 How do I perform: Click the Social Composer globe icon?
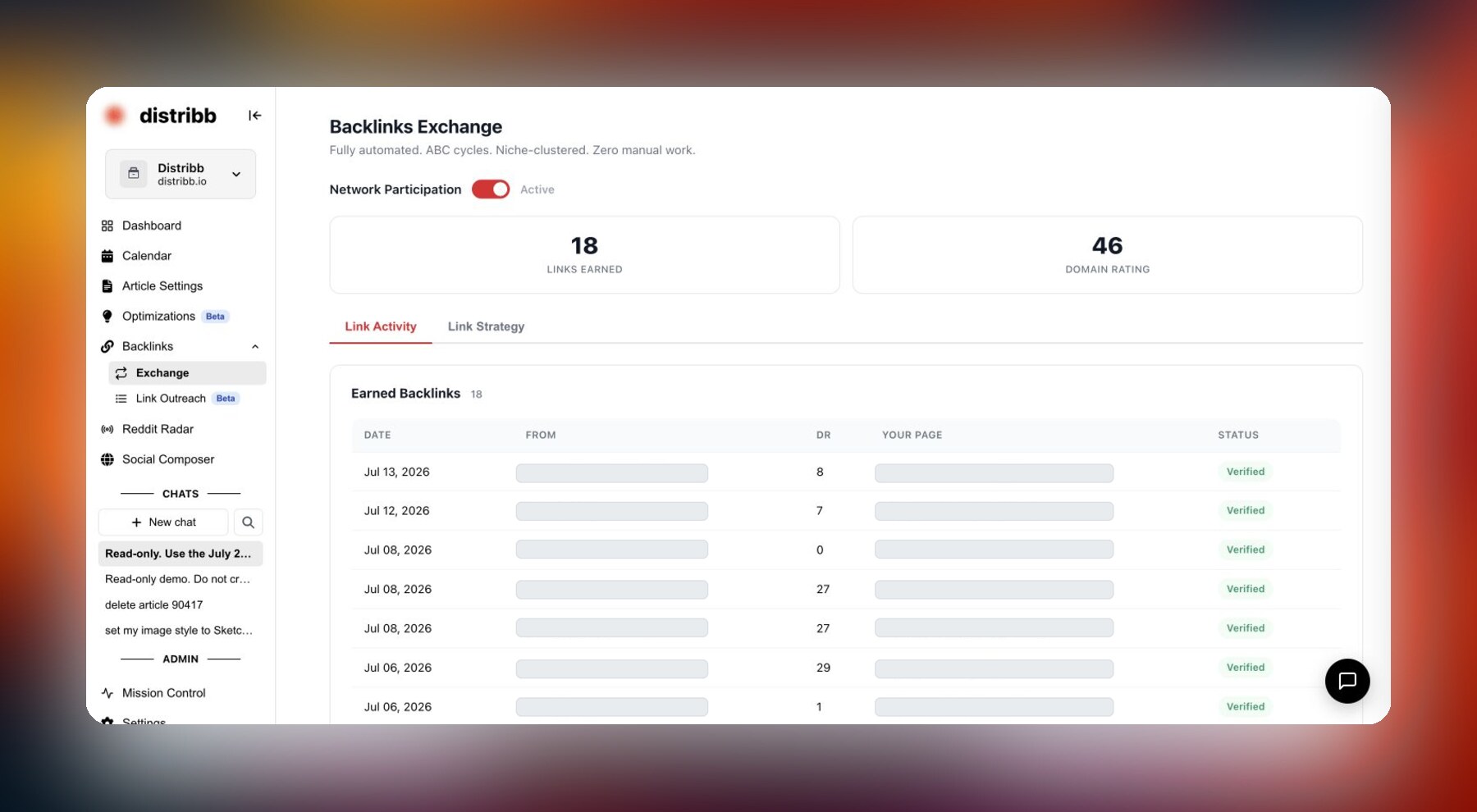tap(107, 459)
